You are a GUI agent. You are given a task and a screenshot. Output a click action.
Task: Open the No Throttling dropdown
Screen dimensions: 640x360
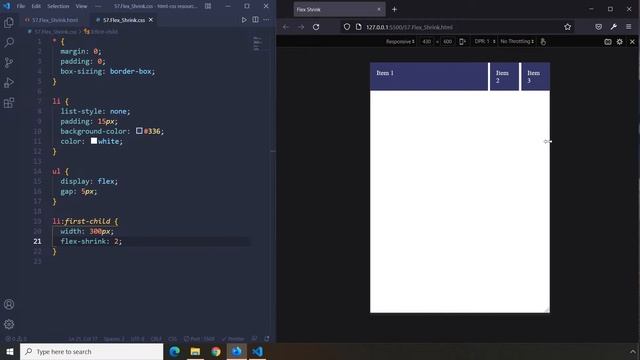pos(517,42)
